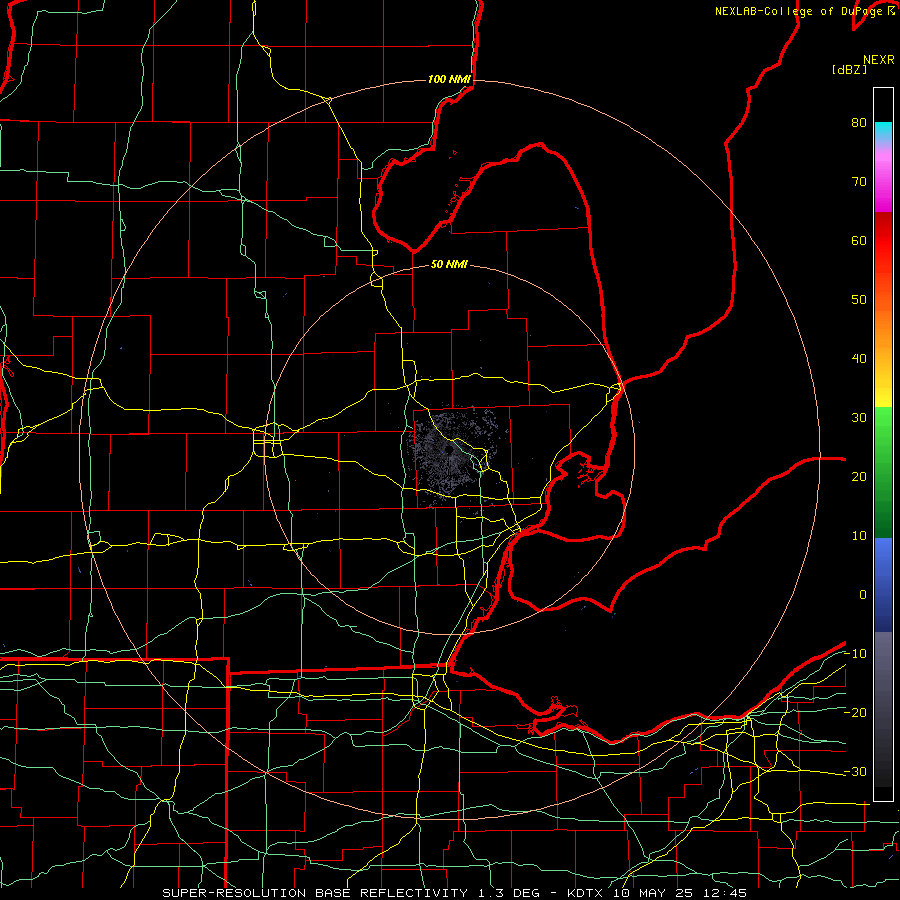900x900 pixels.
Task: Click the 60 value on the dBZ scale
Action: tap(859, 240)
